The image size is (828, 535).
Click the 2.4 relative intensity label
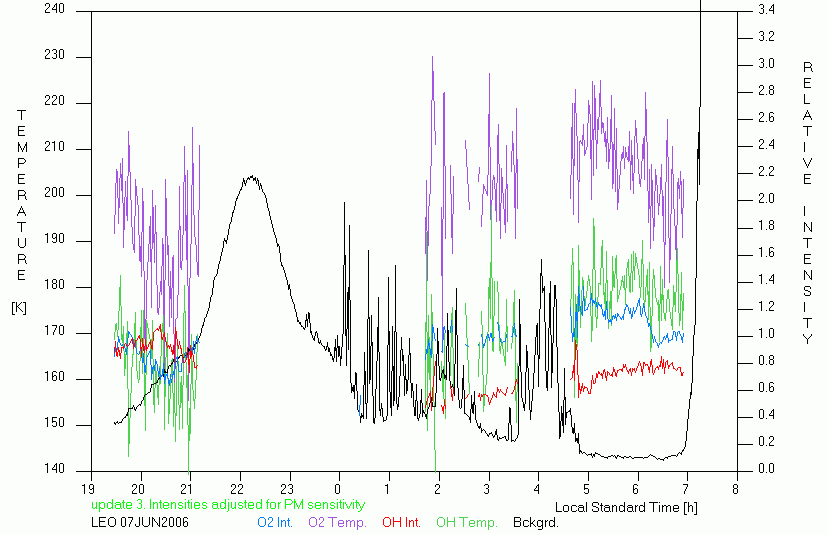[766, 144]
